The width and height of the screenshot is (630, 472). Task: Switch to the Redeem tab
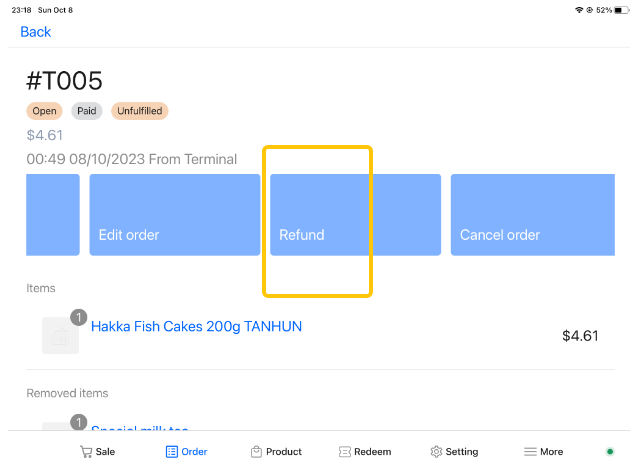coord(365,452)
